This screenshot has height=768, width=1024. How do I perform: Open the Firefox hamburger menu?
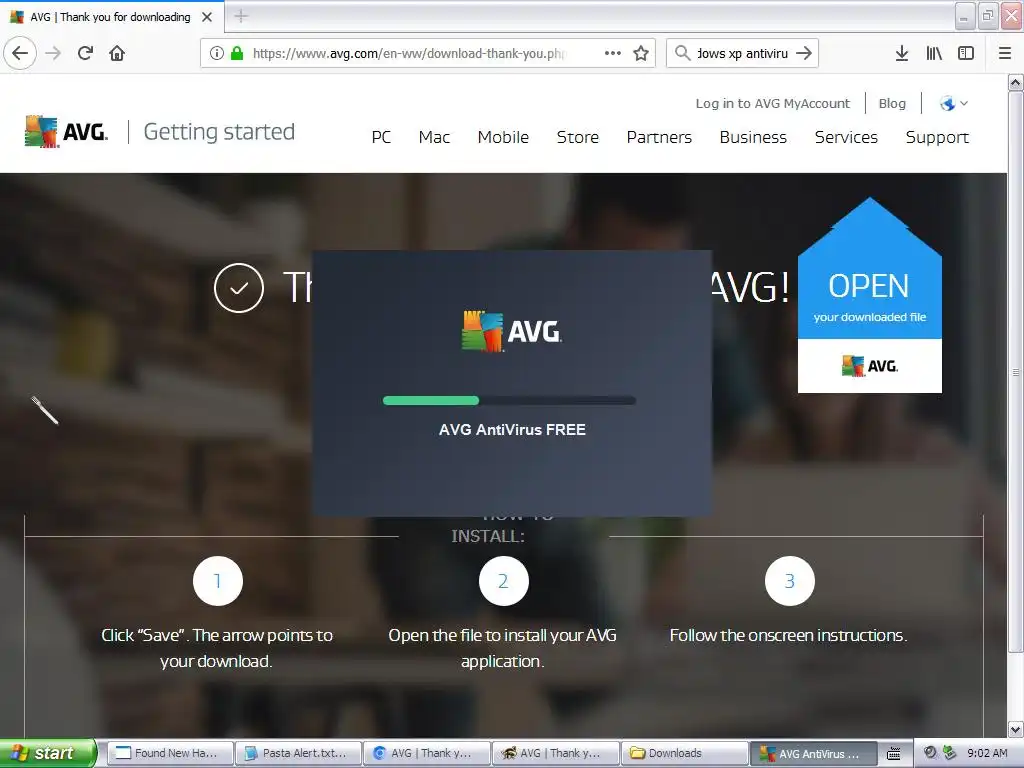pos(1005,53)
